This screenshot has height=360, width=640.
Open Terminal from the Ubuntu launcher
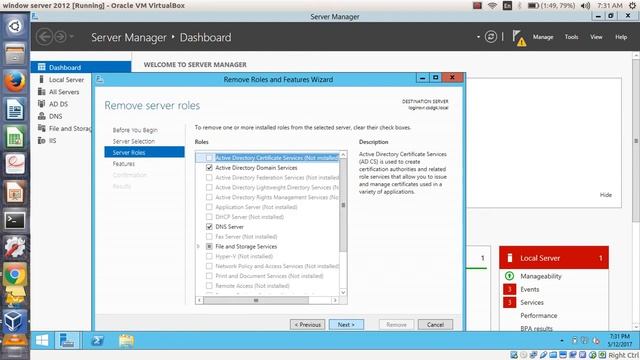[15, 220]
